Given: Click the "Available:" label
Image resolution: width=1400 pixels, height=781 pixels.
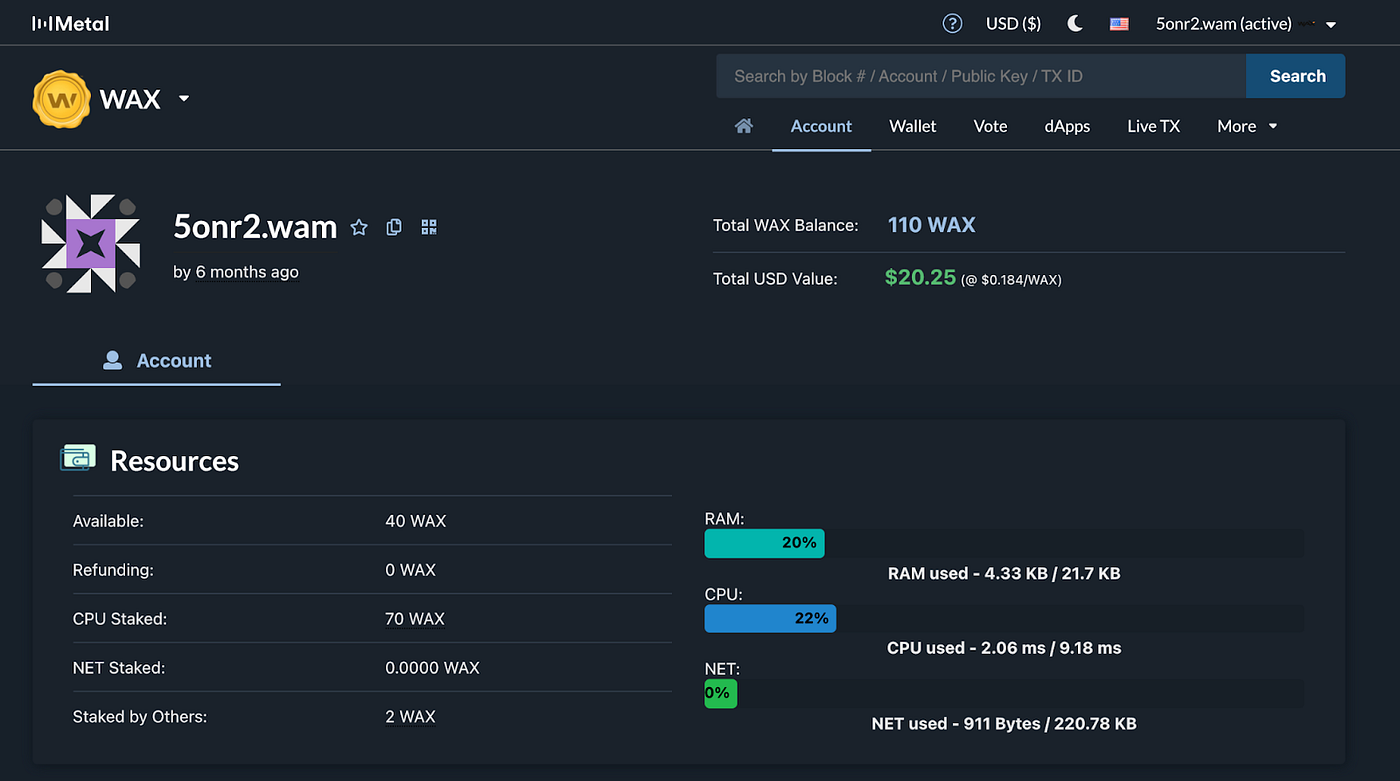Looking at the screenshot, I should point(109,521).
